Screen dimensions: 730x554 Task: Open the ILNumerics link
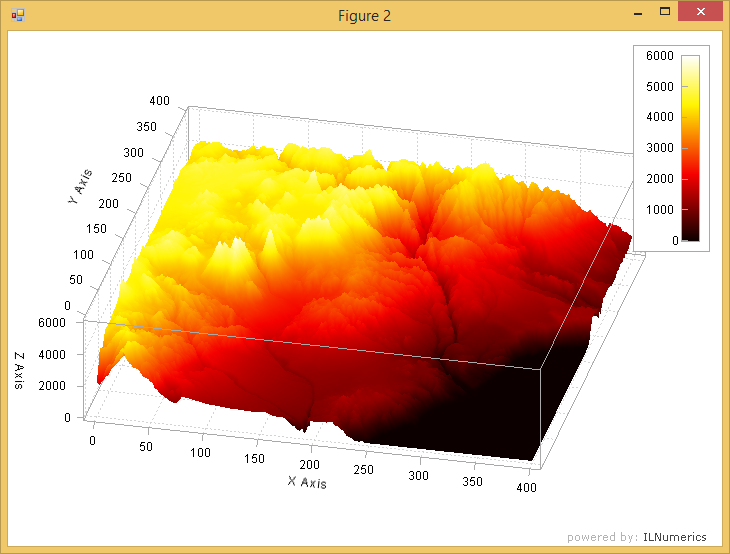[674, 537]
